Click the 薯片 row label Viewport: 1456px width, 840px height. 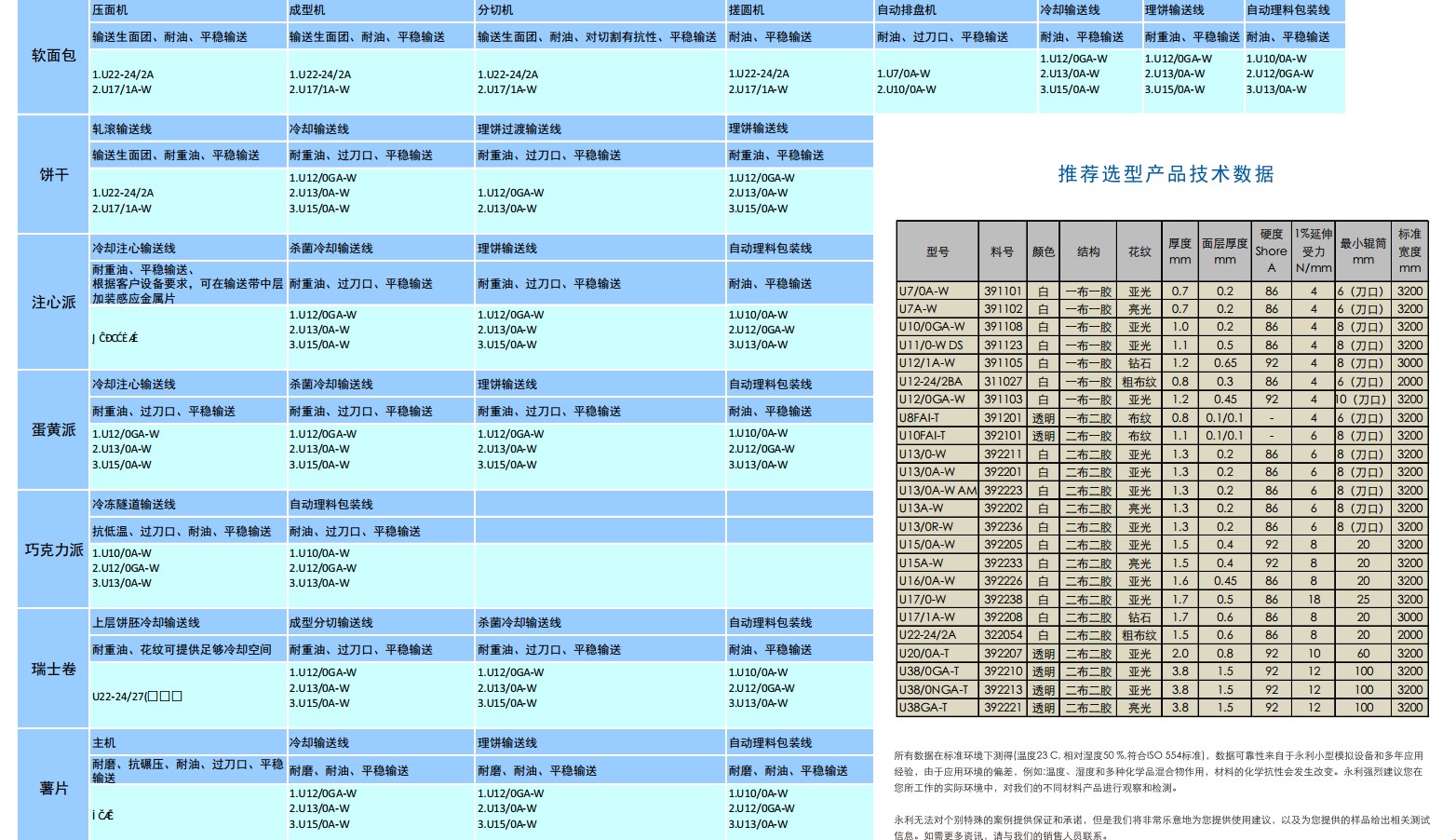click(53, 788)
